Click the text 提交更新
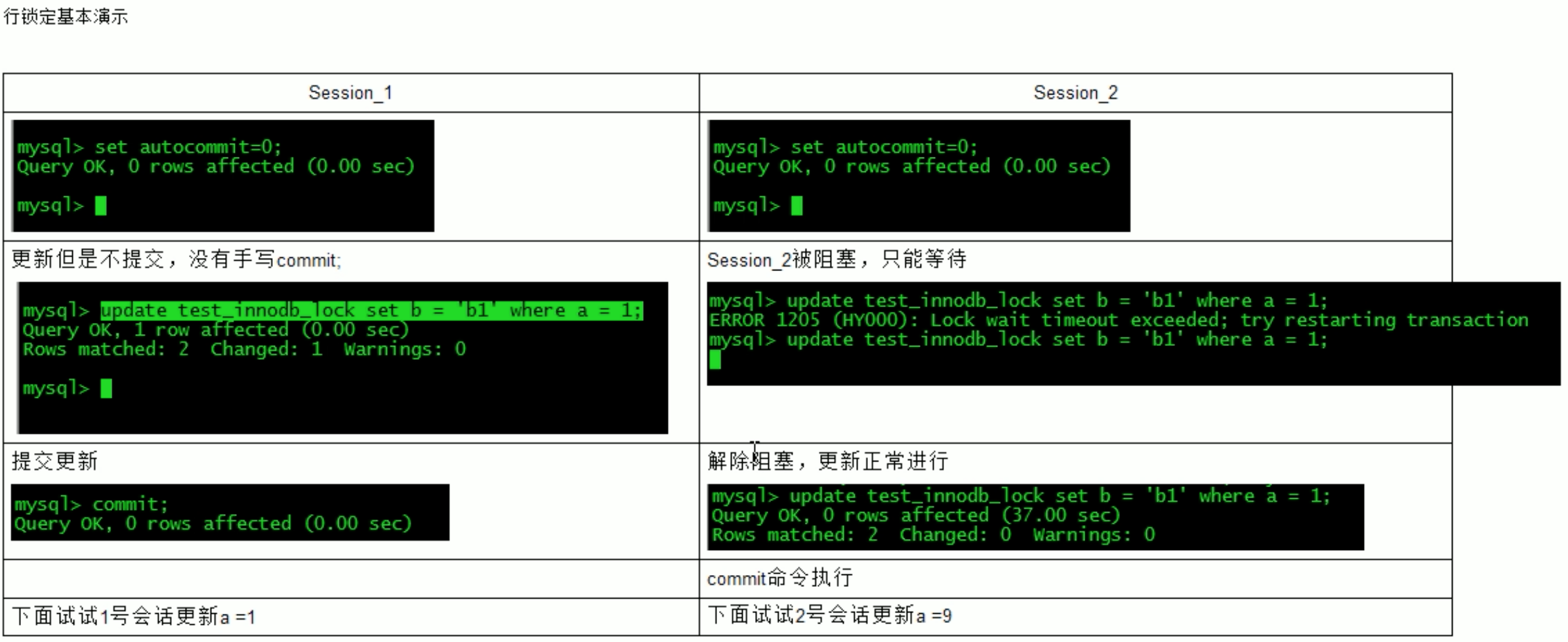 [x=54, y=461]
